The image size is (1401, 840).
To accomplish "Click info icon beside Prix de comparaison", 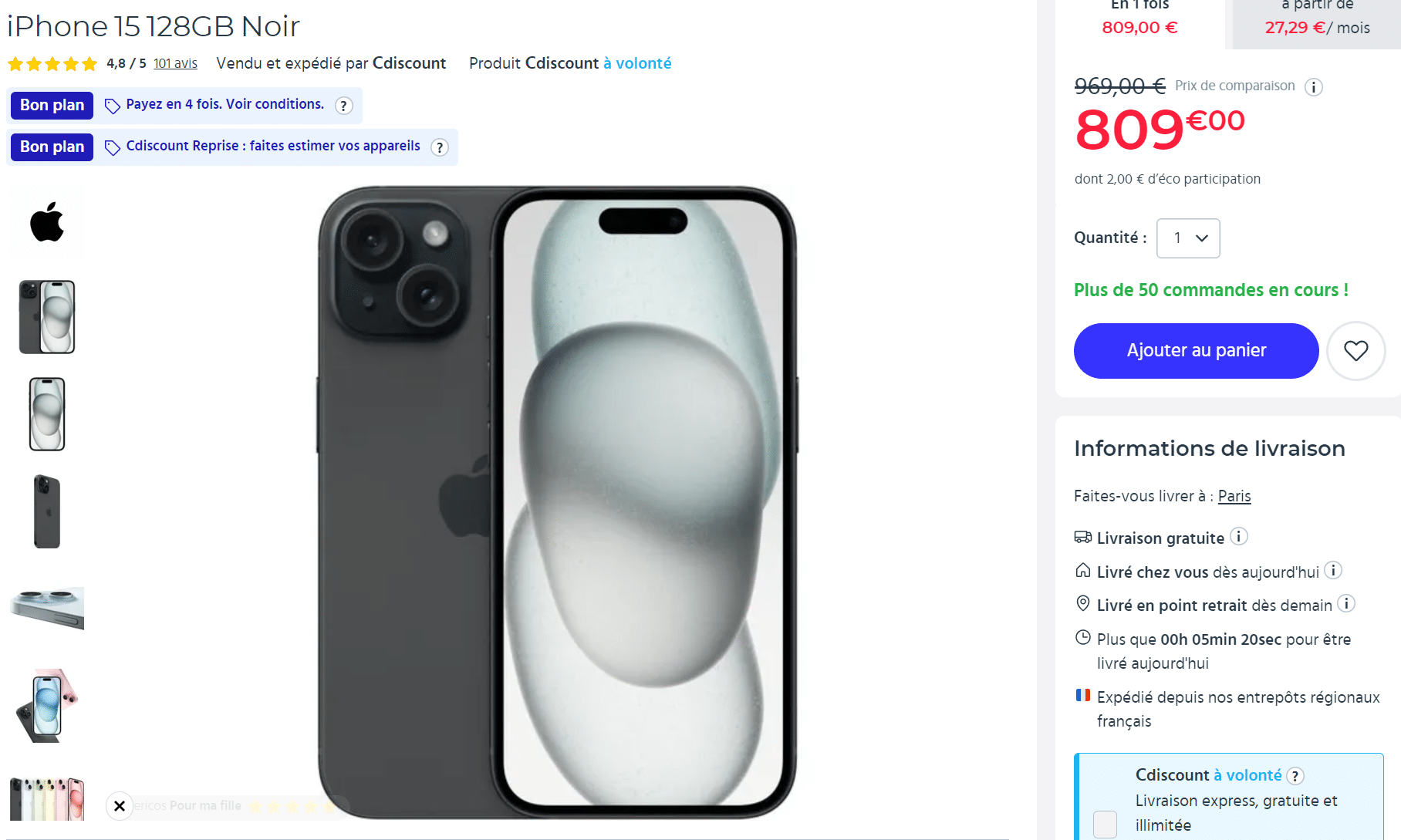I will pos(1313,87).
